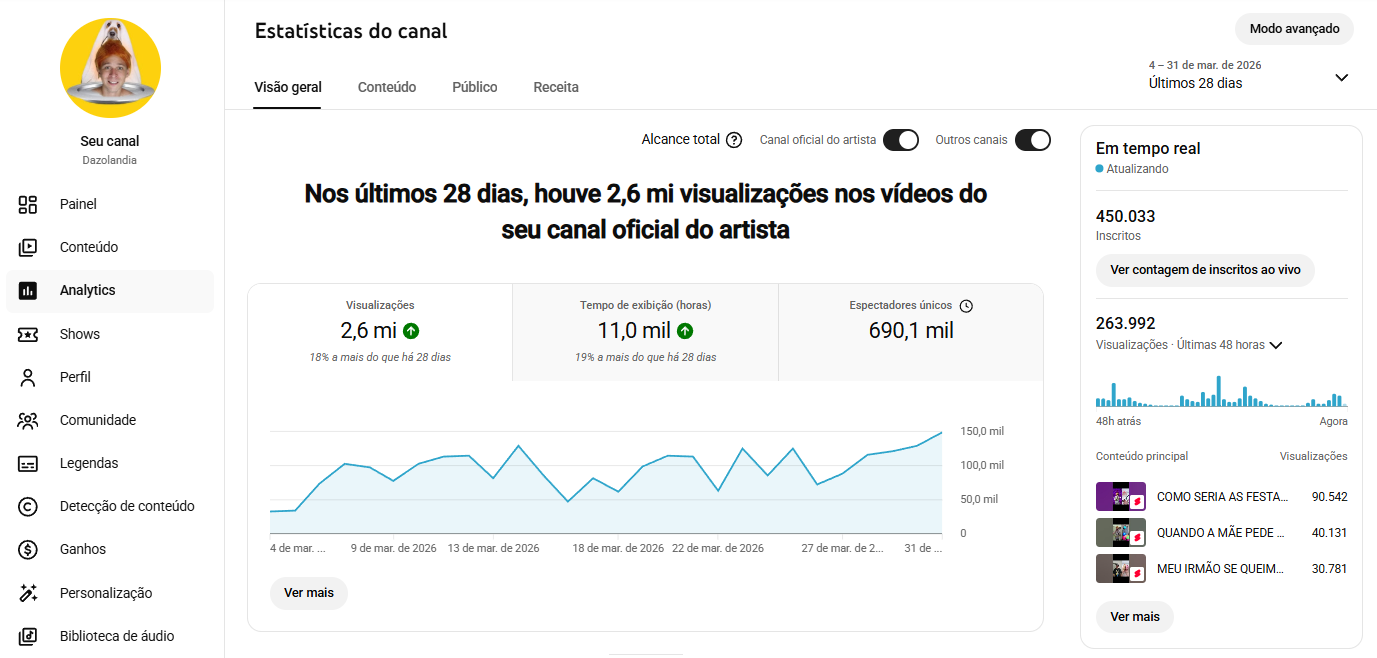
Task: Click the 90.542 views value
Action: pyautogui.click(x=1329, y=497)
